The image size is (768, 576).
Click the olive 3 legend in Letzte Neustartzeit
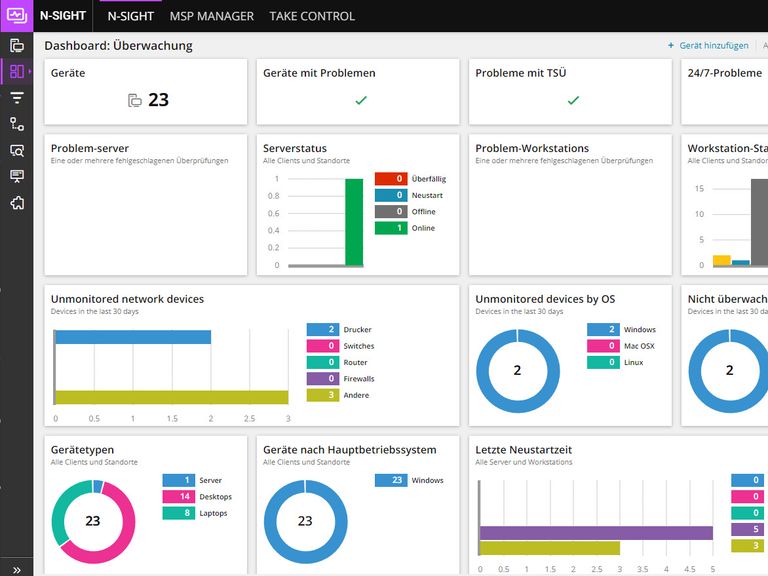[747, 546]
